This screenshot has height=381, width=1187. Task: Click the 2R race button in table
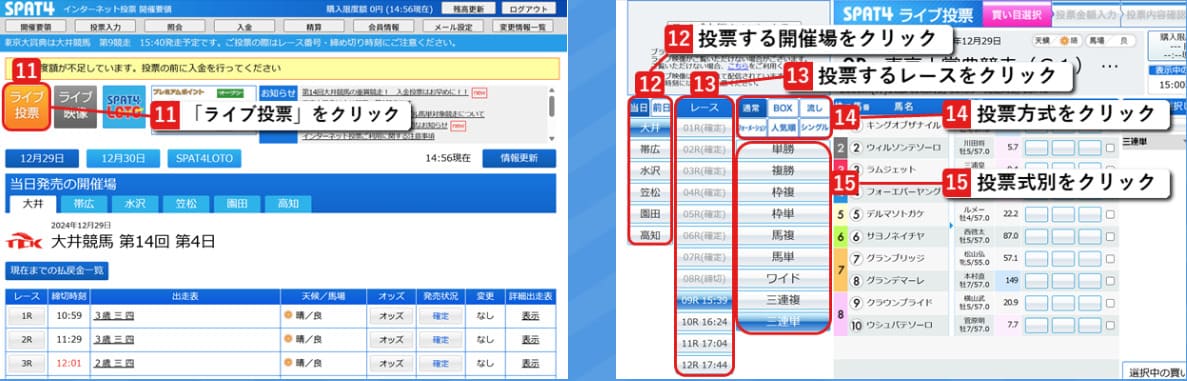click(x=26, y=339)
